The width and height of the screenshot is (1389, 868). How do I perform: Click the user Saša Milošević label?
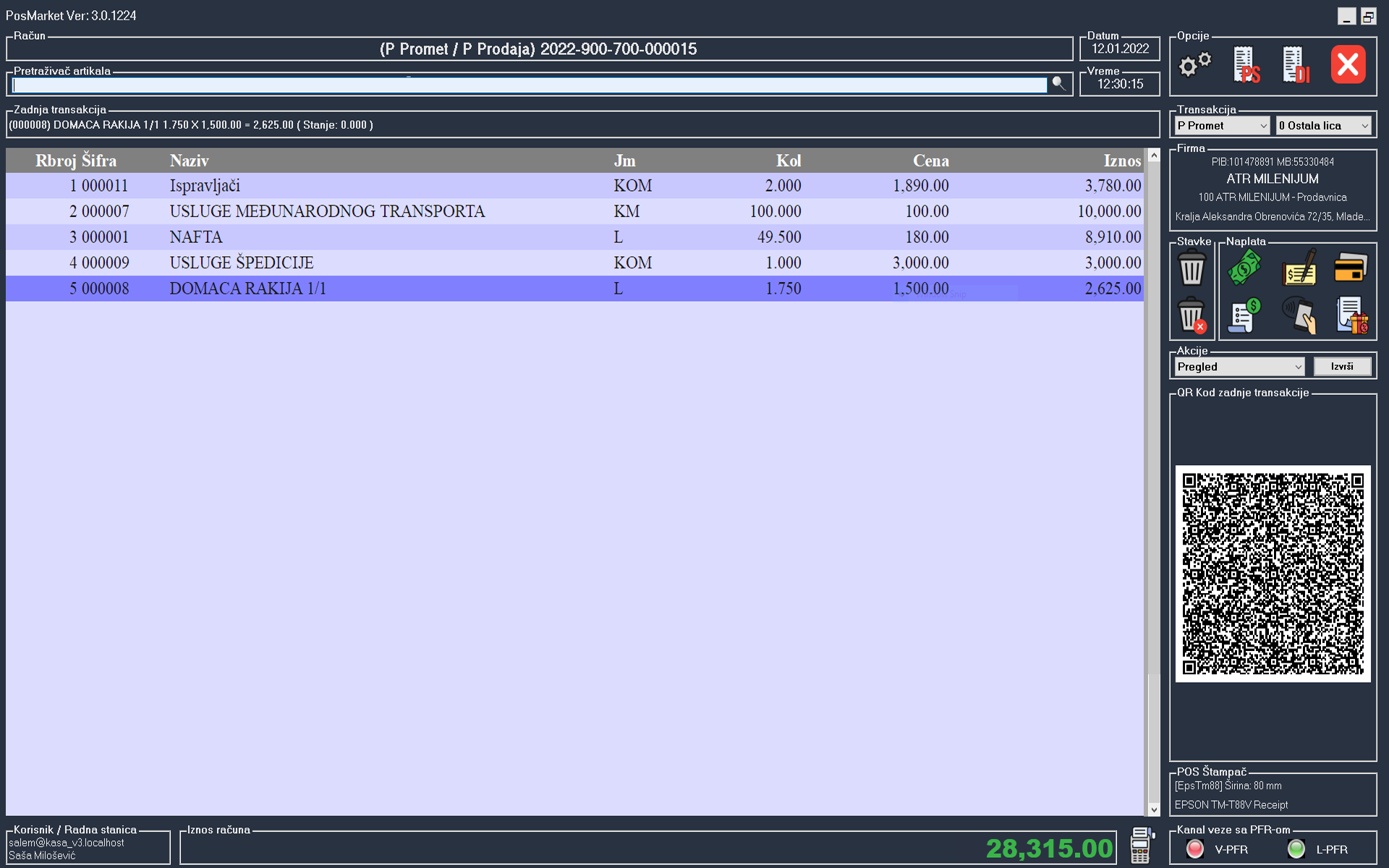point(42,856)
